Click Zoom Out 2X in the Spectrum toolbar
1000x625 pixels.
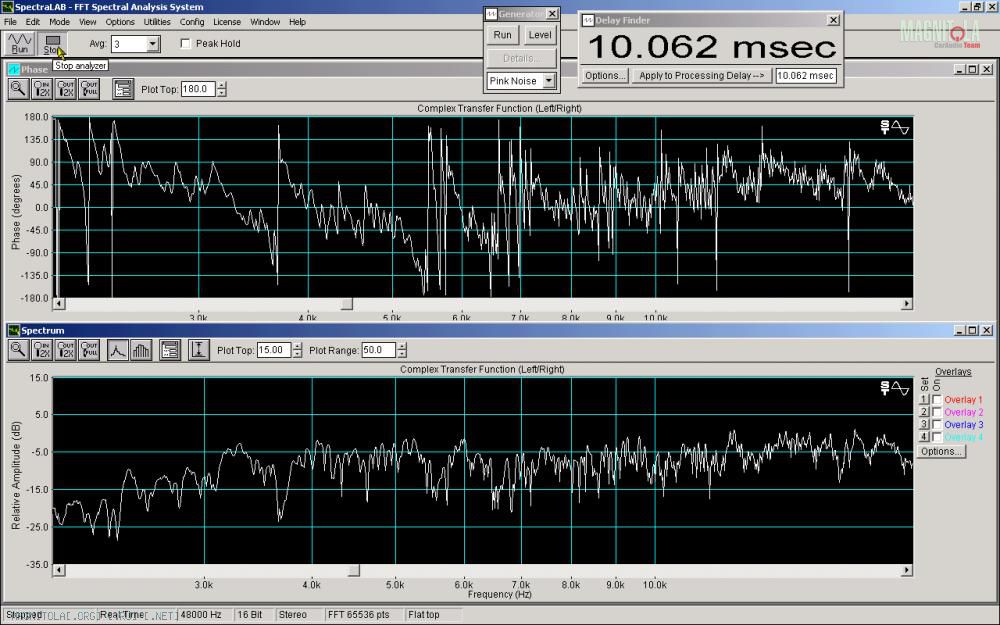click(x=66, y=350)
